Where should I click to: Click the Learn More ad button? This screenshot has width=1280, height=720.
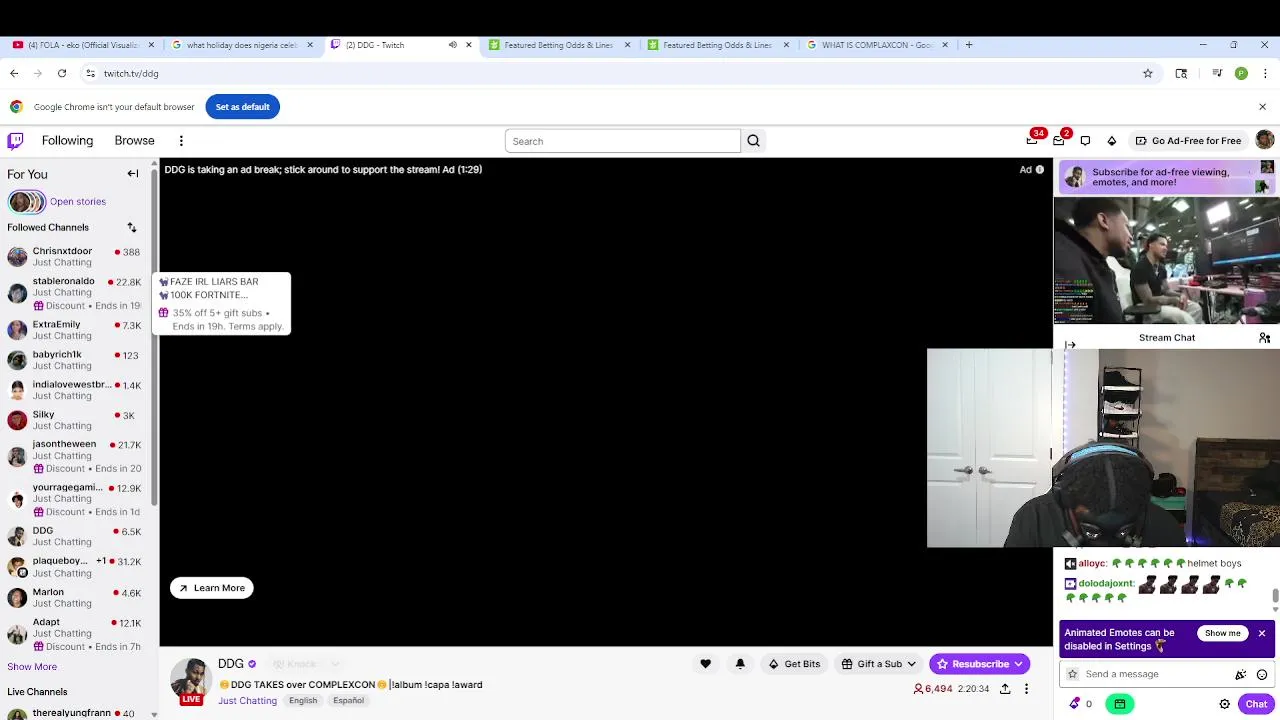(211, 588)
